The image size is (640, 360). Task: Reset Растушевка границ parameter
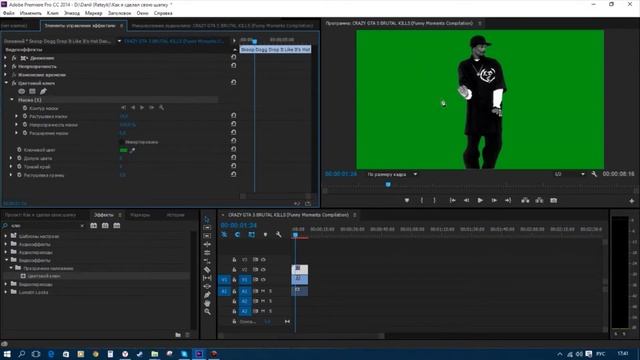point(233,174)
